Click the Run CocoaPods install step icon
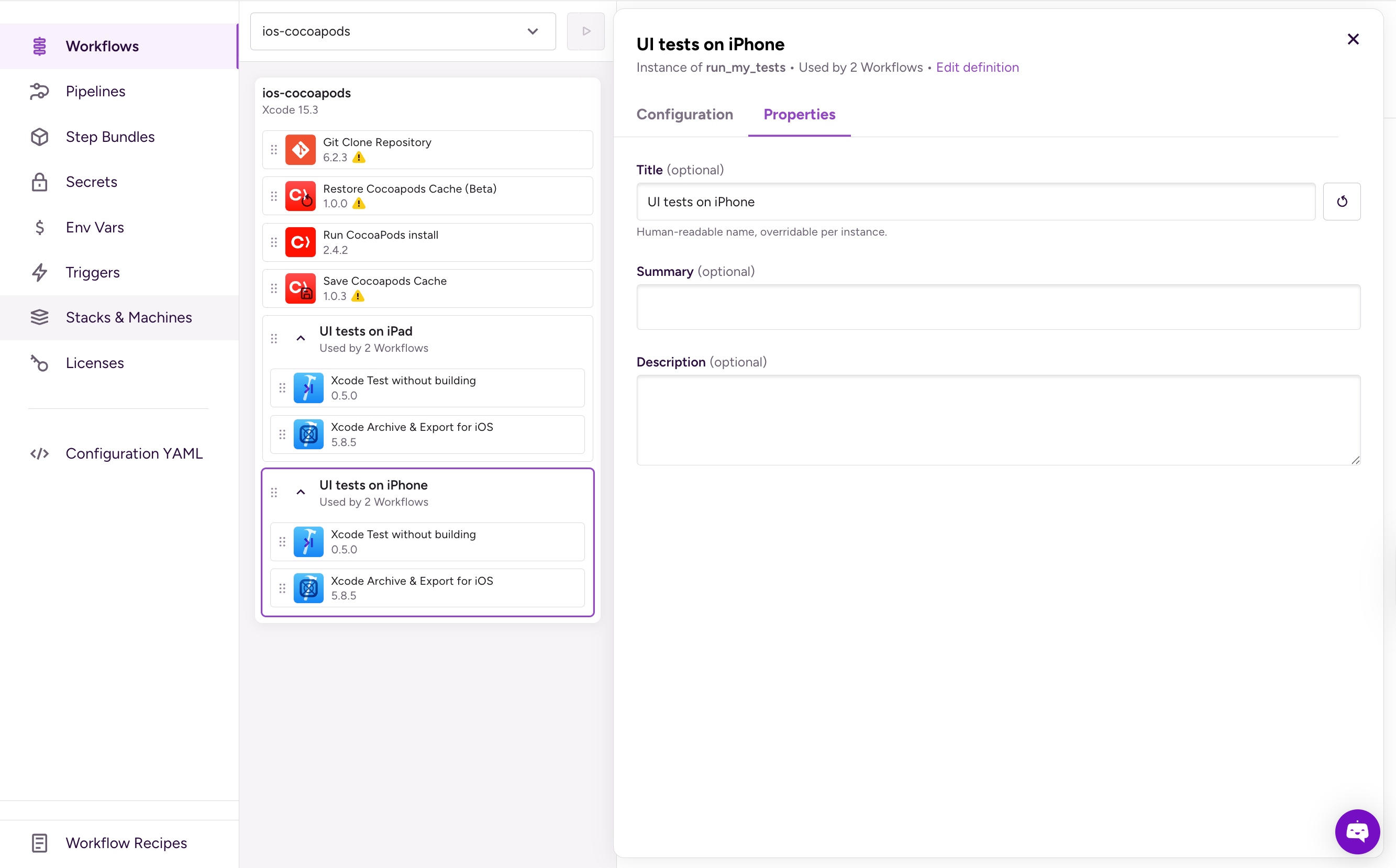Screen dimensions: 1396x868 click(x=300, y=242)
